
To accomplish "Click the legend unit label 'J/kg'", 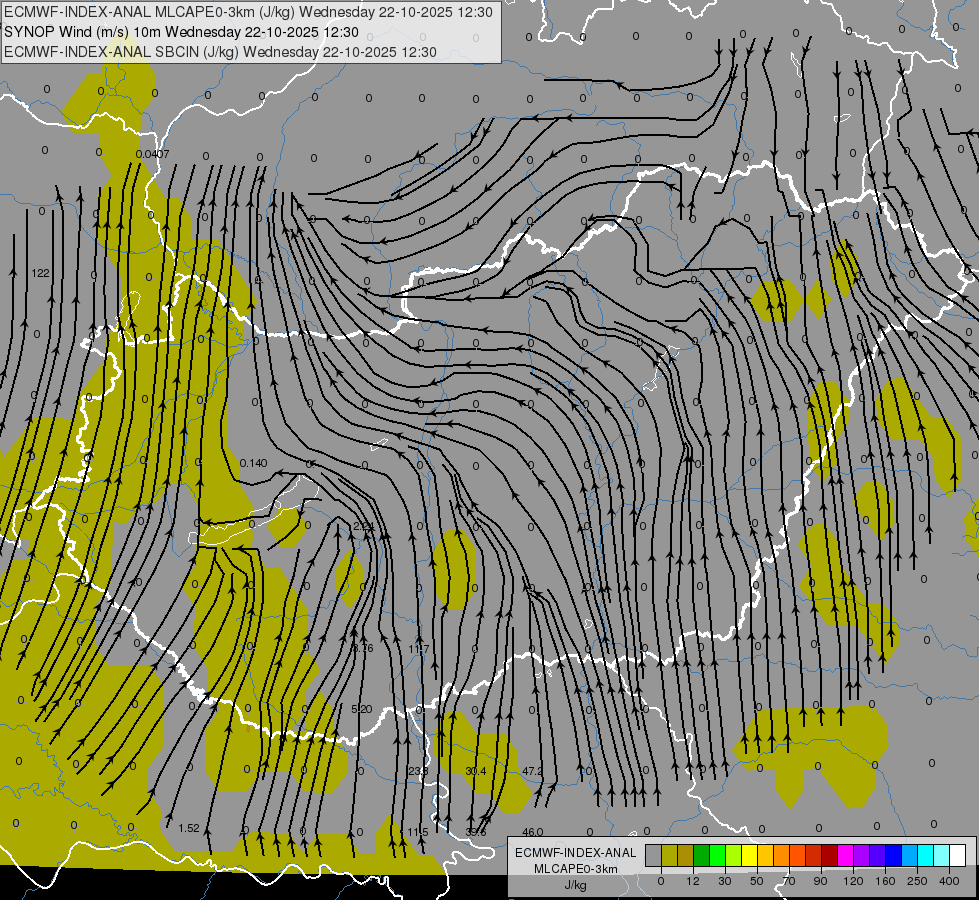I will pos(575,885).
